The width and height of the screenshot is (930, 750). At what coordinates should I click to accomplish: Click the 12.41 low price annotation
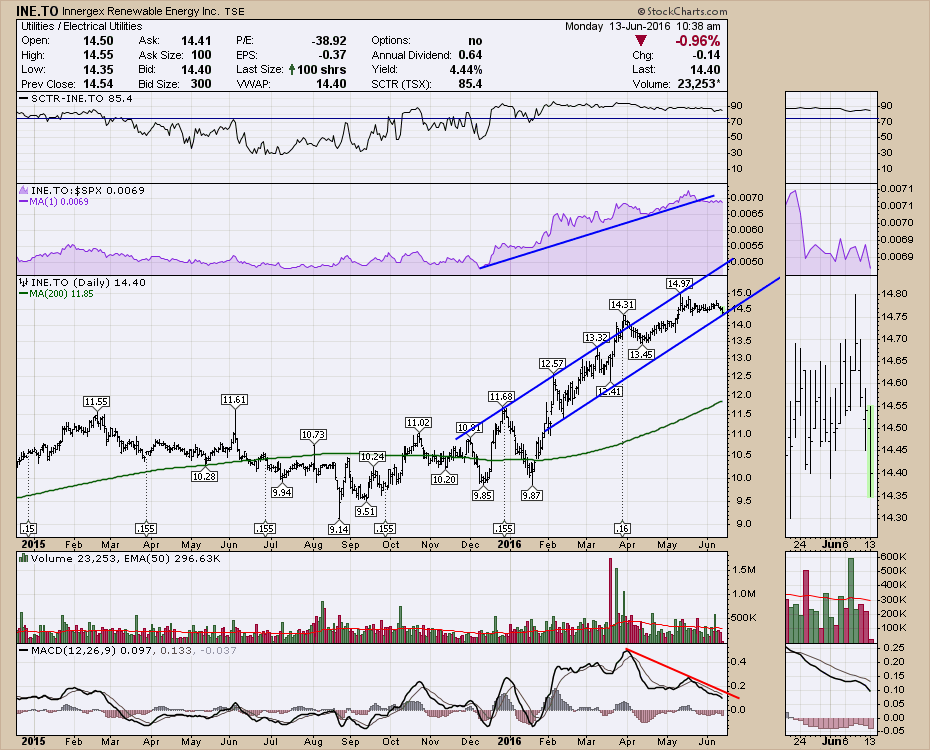609,391
